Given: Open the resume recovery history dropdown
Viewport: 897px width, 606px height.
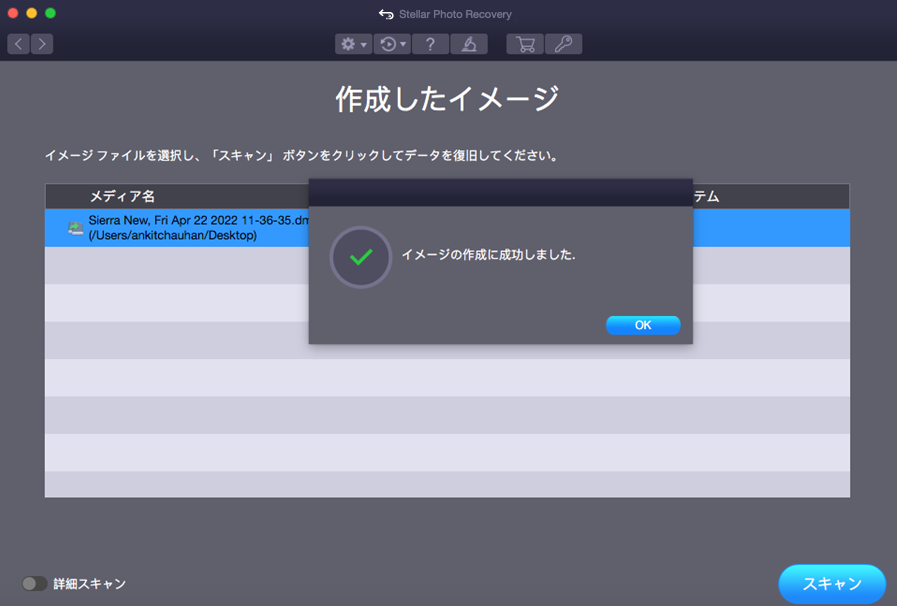Looking at the screenshot, I should pyautogui.click(x=392, y=44).
